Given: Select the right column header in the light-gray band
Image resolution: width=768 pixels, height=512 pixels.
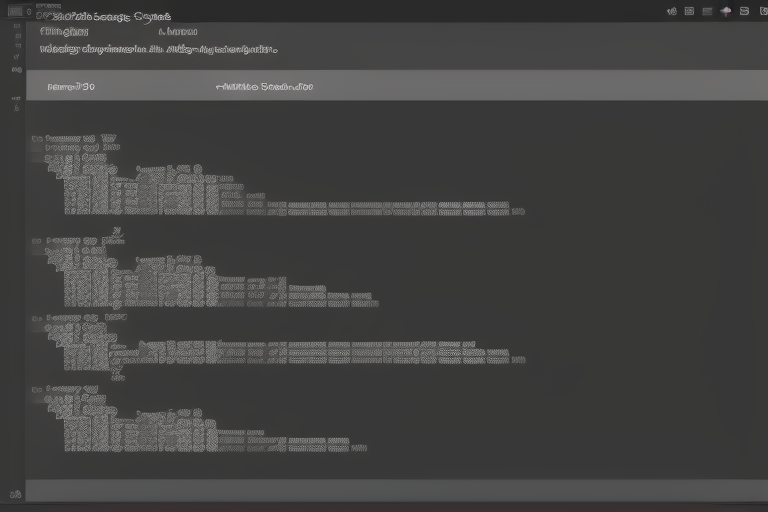Looking at the screenshot, I should click(x=264, y=87).
